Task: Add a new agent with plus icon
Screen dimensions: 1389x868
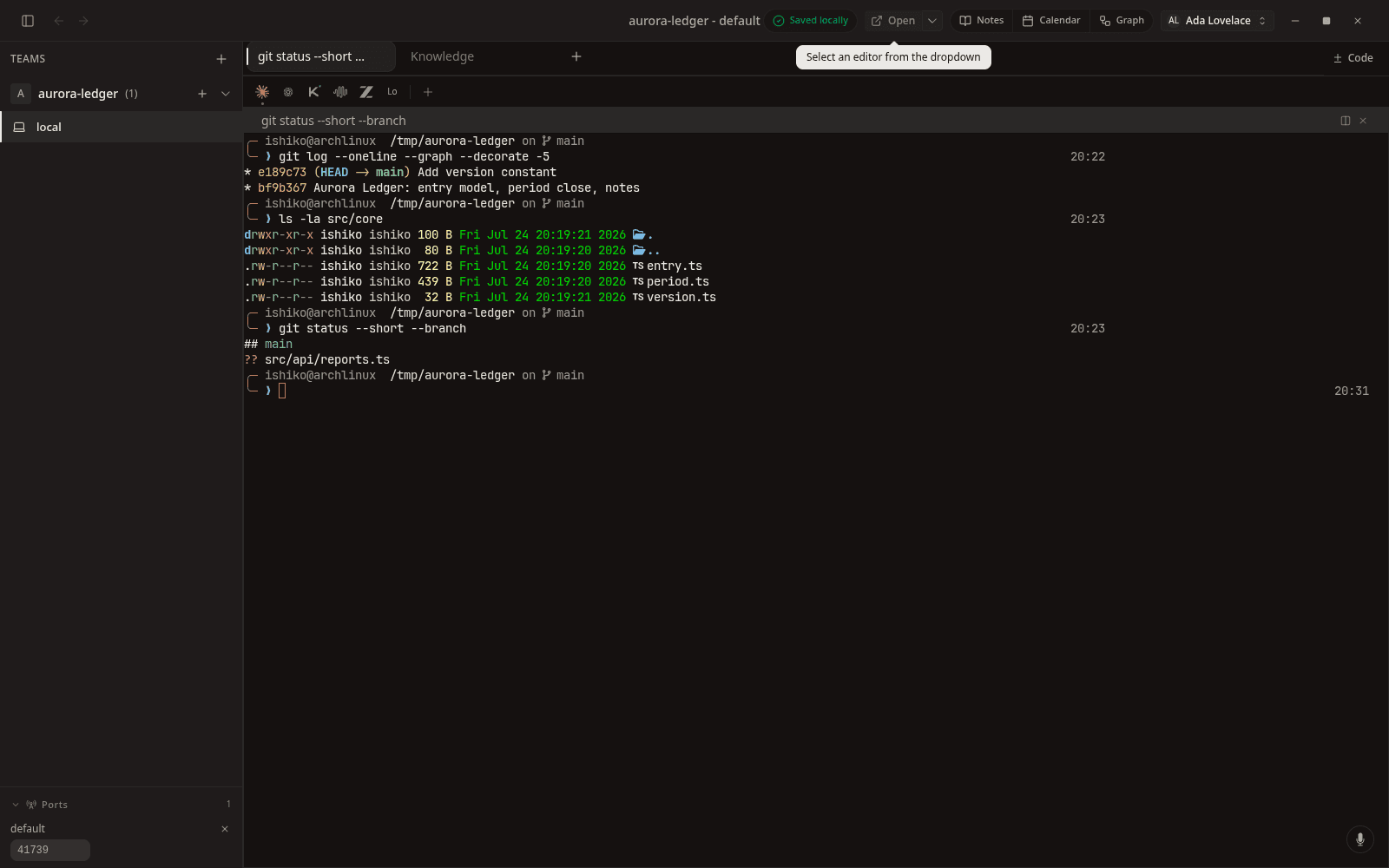Action: click(428, 92)
